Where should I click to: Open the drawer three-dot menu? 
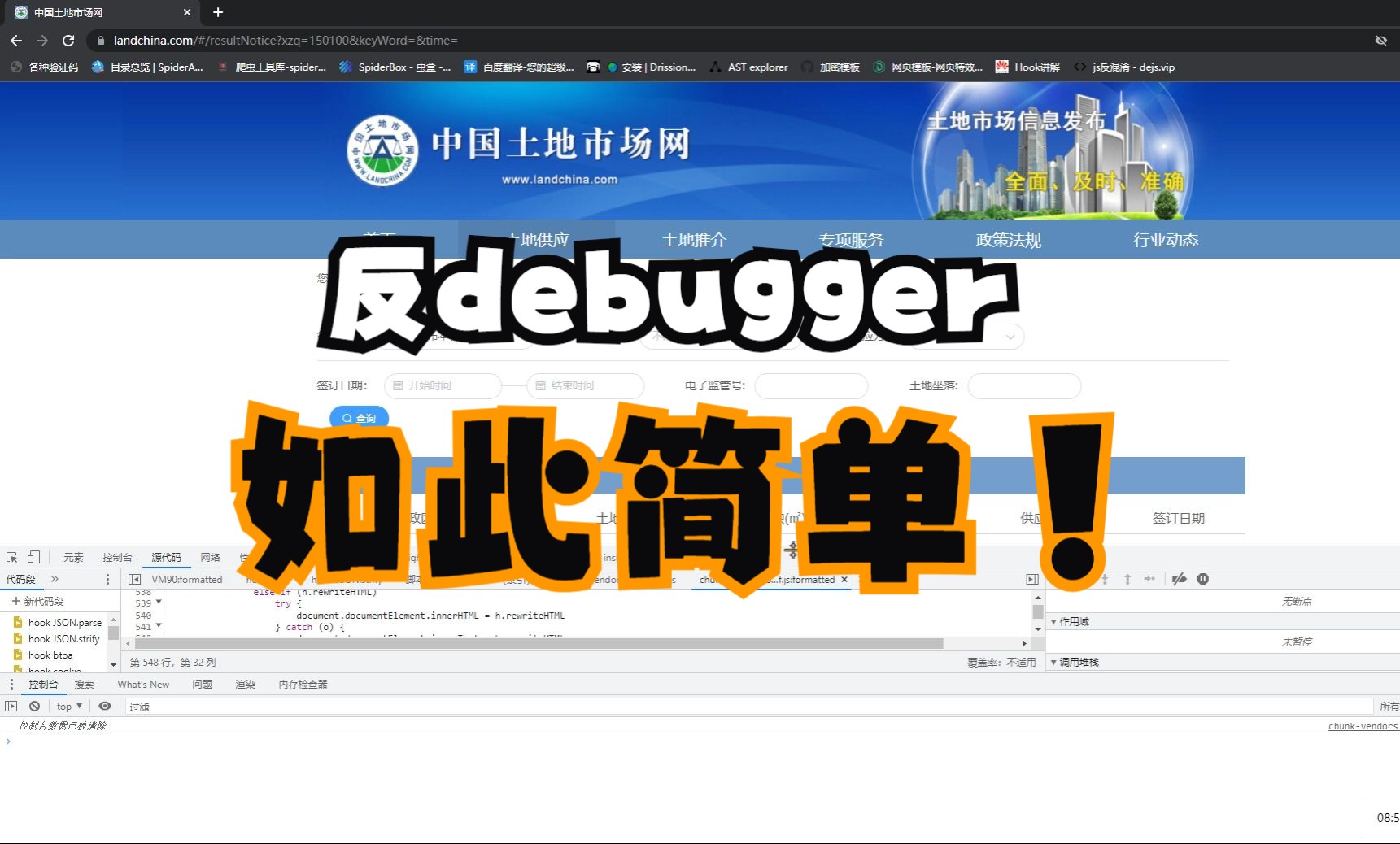(11, 684)
